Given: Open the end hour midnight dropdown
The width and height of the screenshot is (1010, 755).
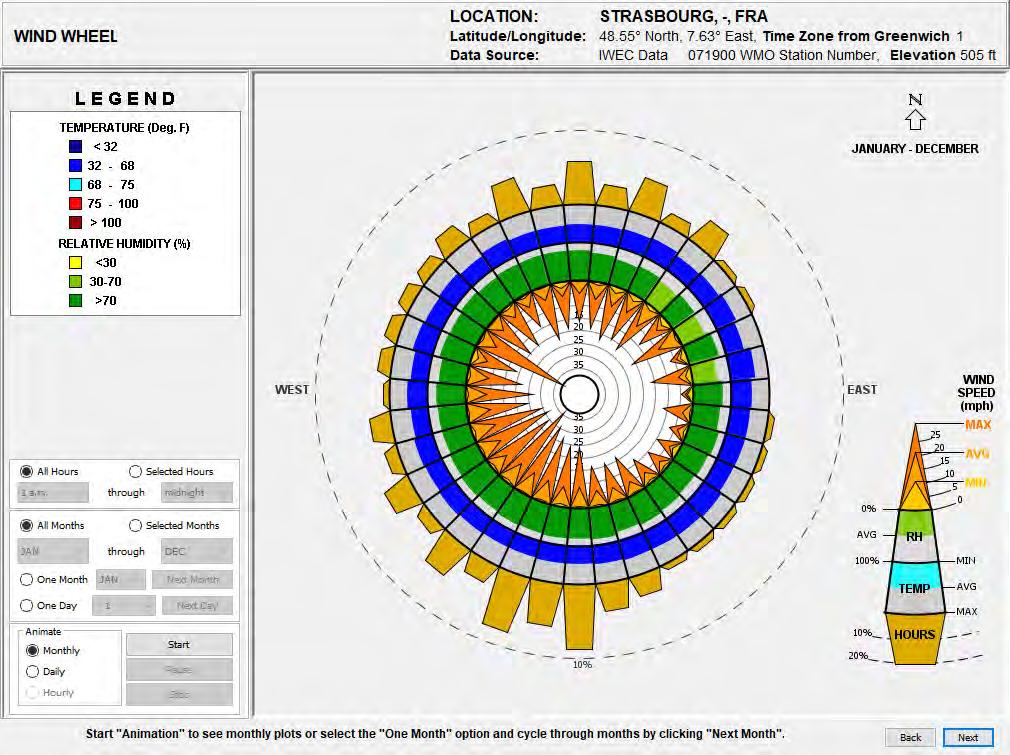Looking at the screenshot, I should click(x=196, y=493).
